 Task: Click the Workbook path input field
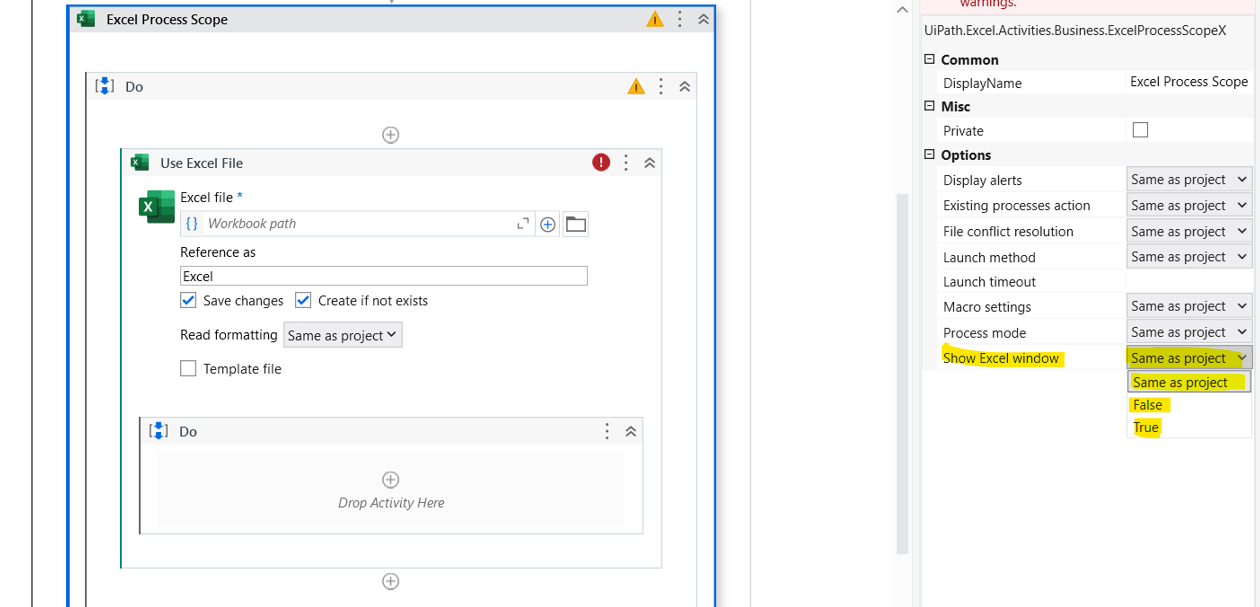[x=358, y=224]
